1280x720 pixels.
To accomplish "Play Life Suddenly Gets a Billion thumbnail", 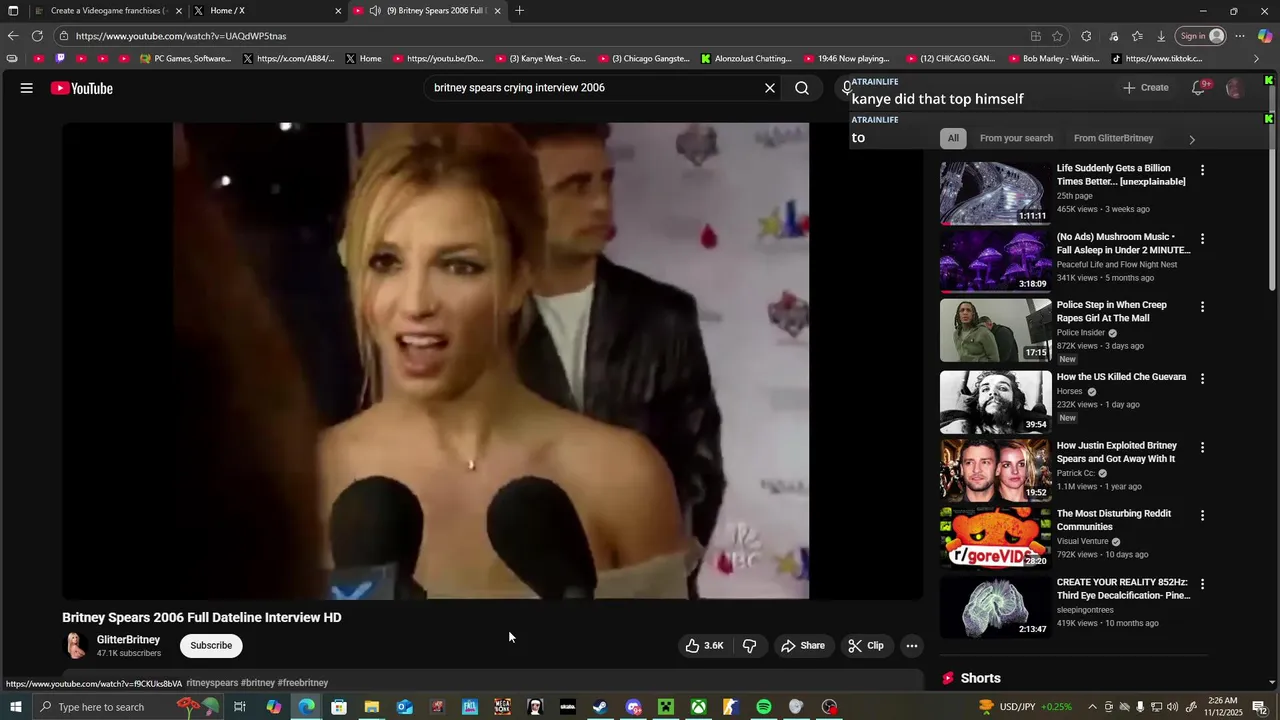I will 995,194.
